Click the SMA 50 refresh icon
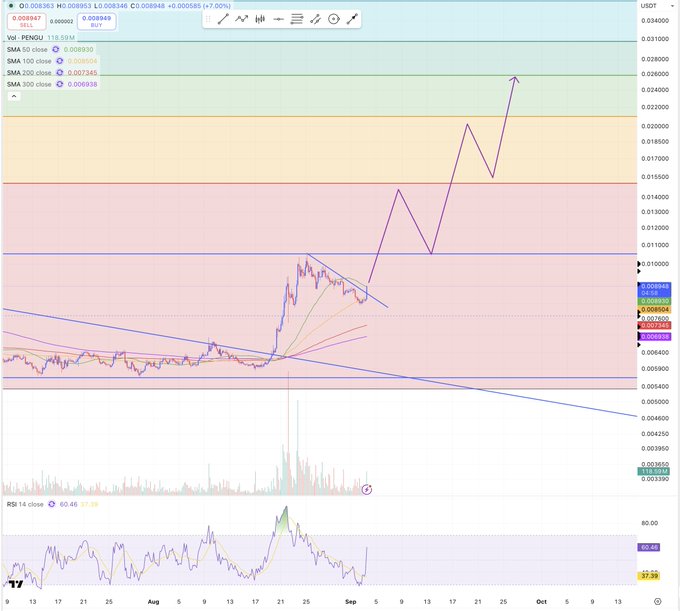 click(x=56, y=49)
